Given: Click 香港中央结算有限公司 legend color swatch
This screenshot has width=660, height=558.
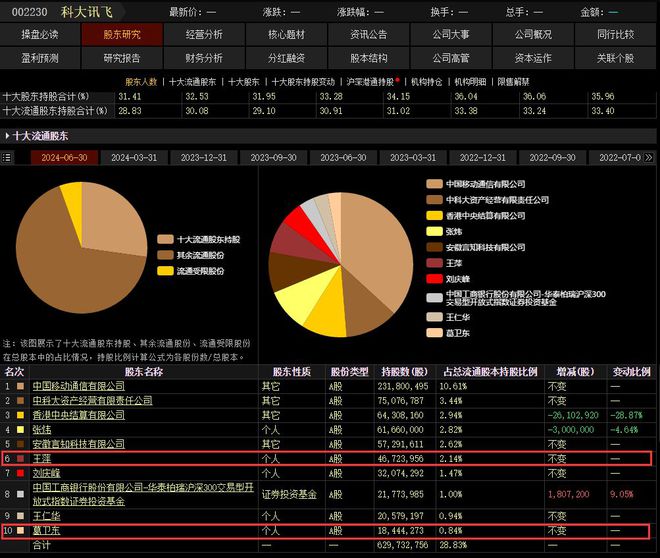Looking at the screenshot, I should click(x=434, y=215).
